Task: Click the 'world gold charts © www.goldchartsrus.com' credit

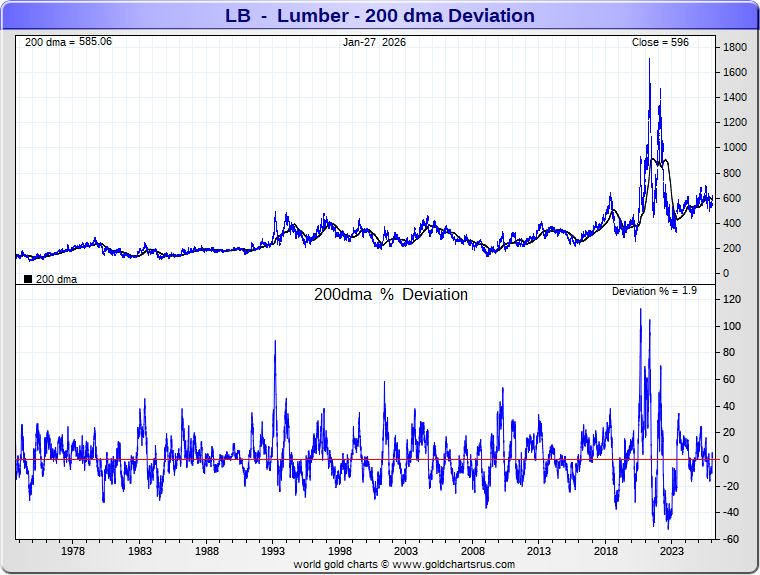Action: pos(404,564)
